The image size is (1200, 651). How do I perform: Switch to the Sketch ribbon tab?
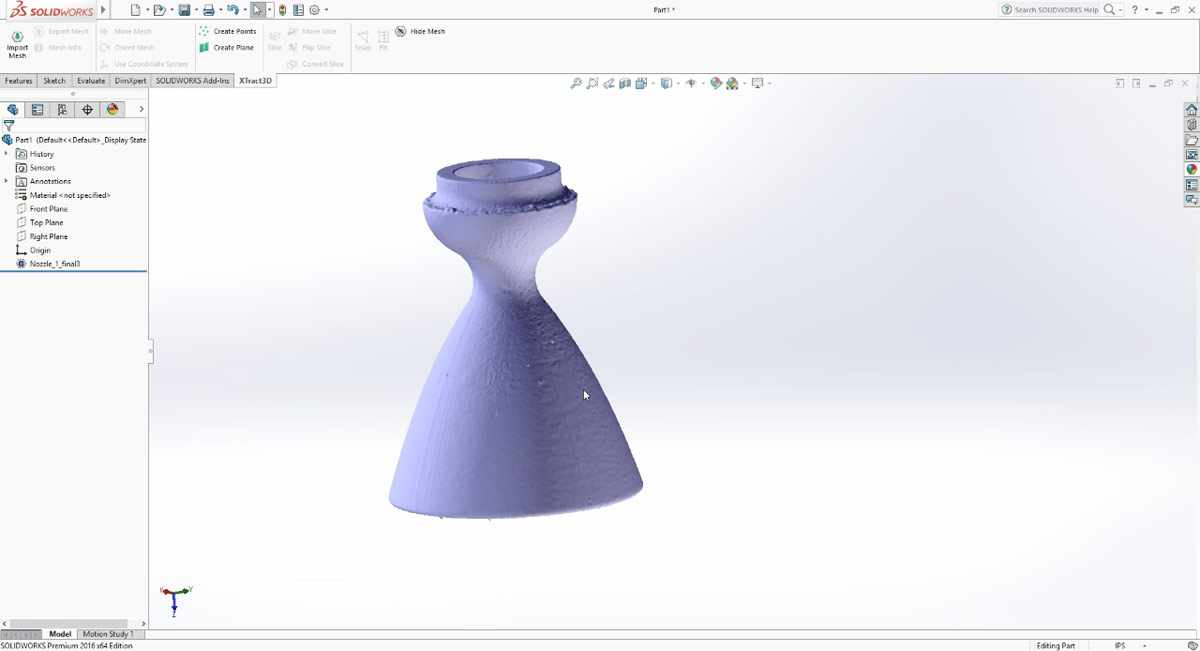pyautogui.click(x=54, y=80)
